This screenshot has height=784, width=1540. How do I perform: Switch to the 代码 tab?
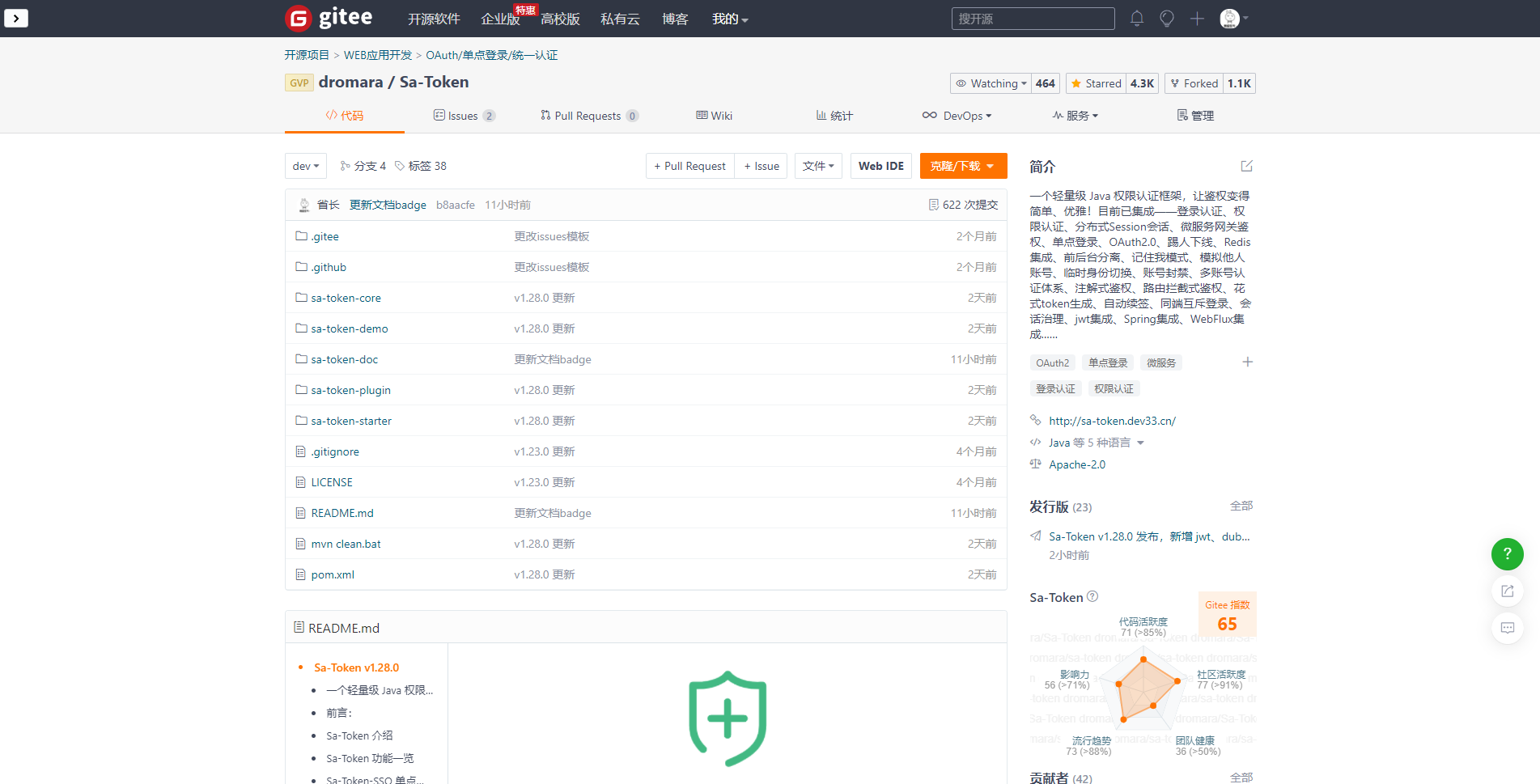pyautogui.click(x=345, y=116)
